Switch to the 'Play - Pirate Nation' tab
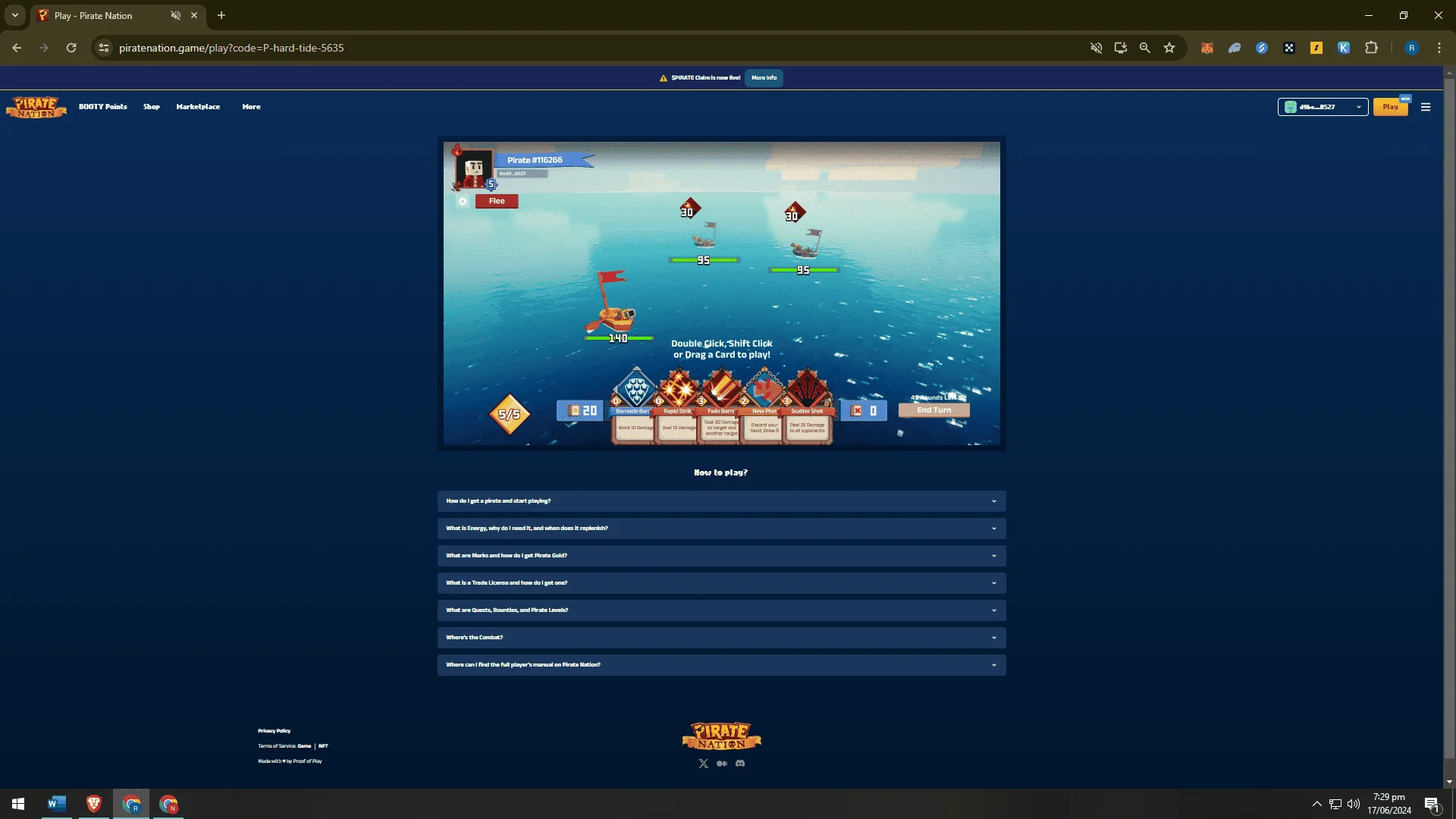Screen dimensions: 1456x819 (118, 15)
